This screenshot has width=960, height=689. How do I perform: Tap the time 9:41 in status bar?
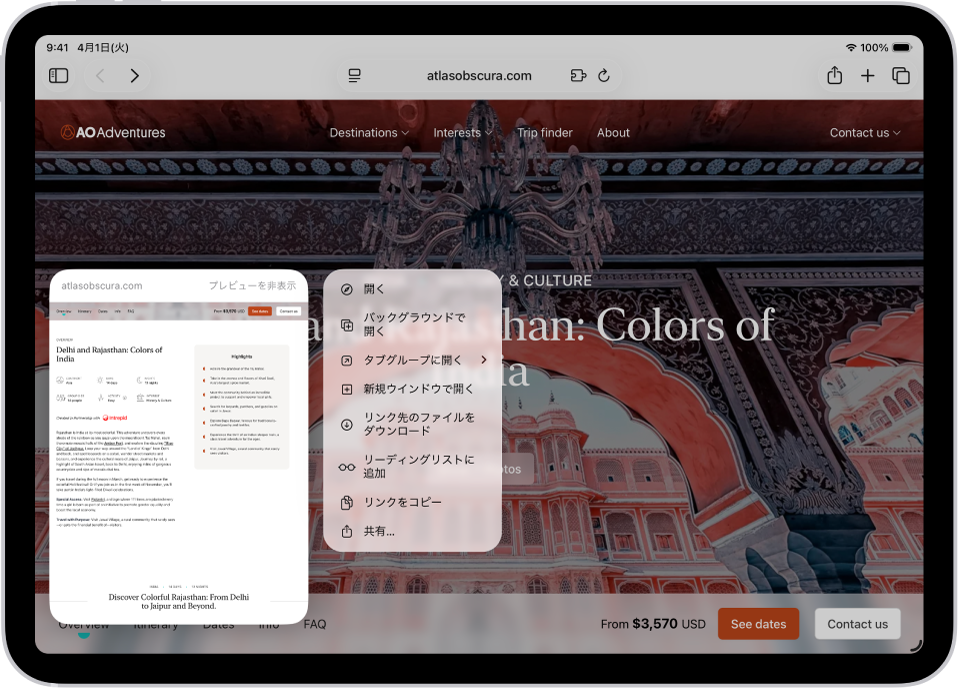(58, 47)
